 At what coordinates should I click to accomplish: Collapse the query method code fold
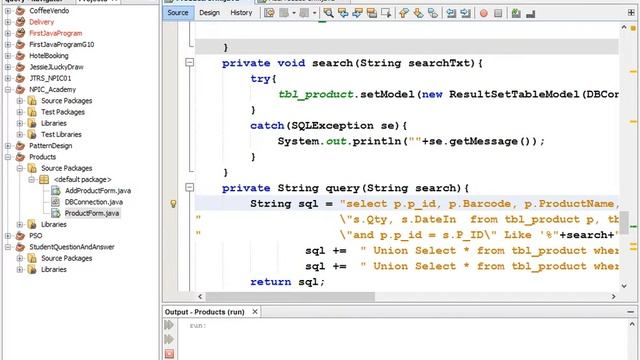tap(189, 187)
